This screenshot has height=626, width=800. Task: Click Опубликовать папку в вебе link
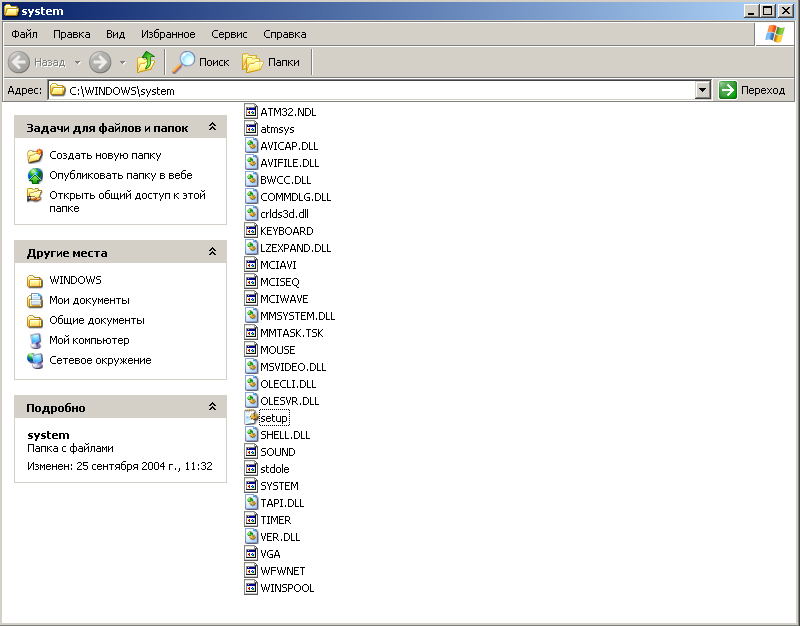[x=121, y=175]
